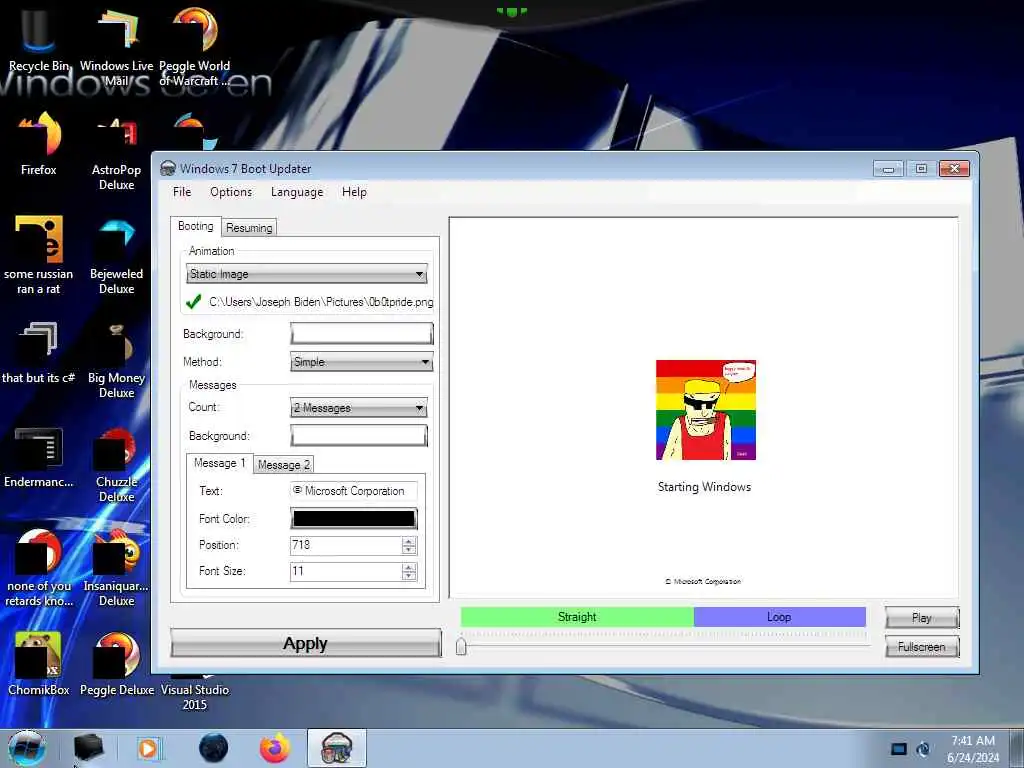Open the Help menu
Viewport: 1024px width, 768px height.
[x=354, y=192]
